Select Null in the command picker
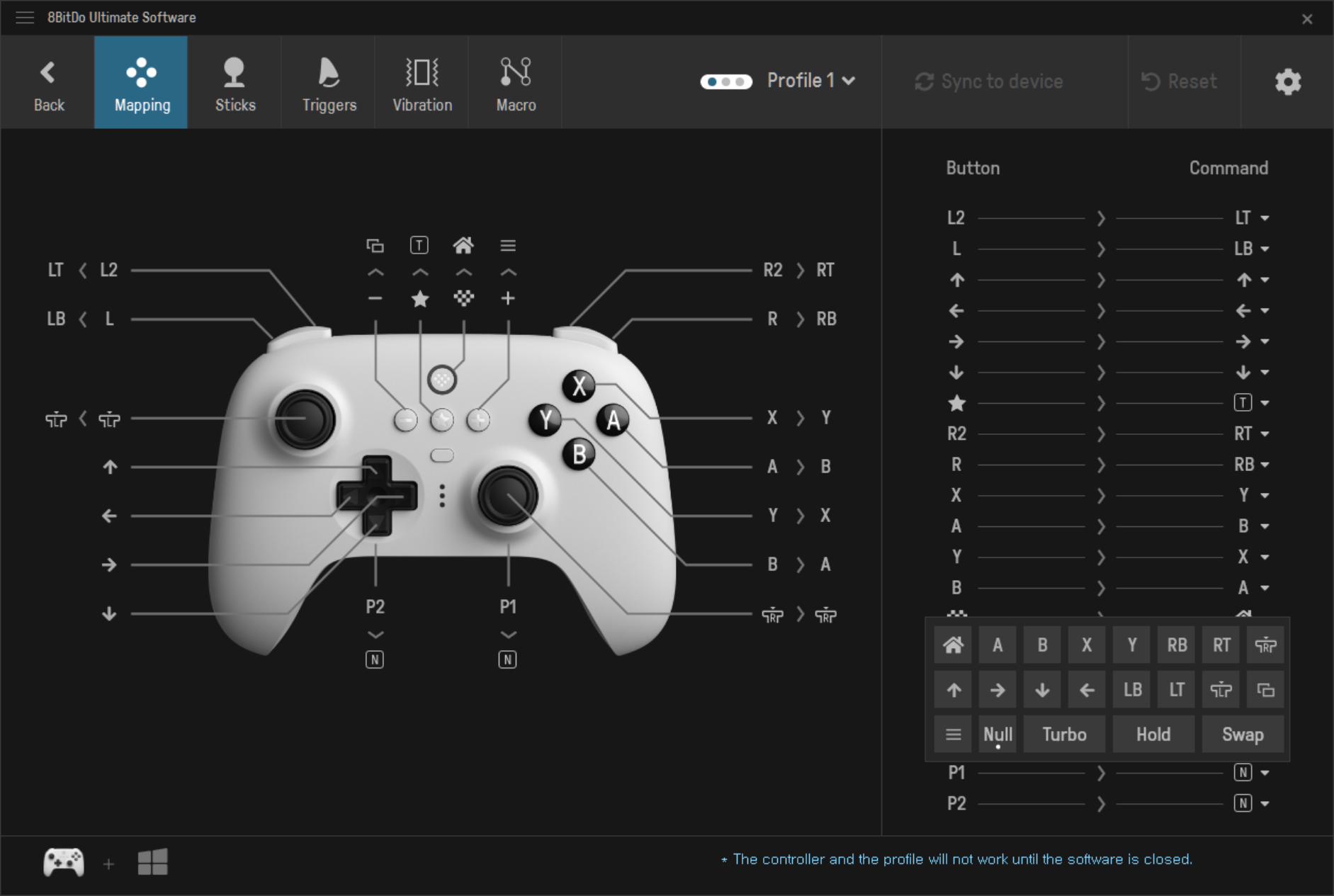Viewport: 1334px width, 896px height. point(997,735)
